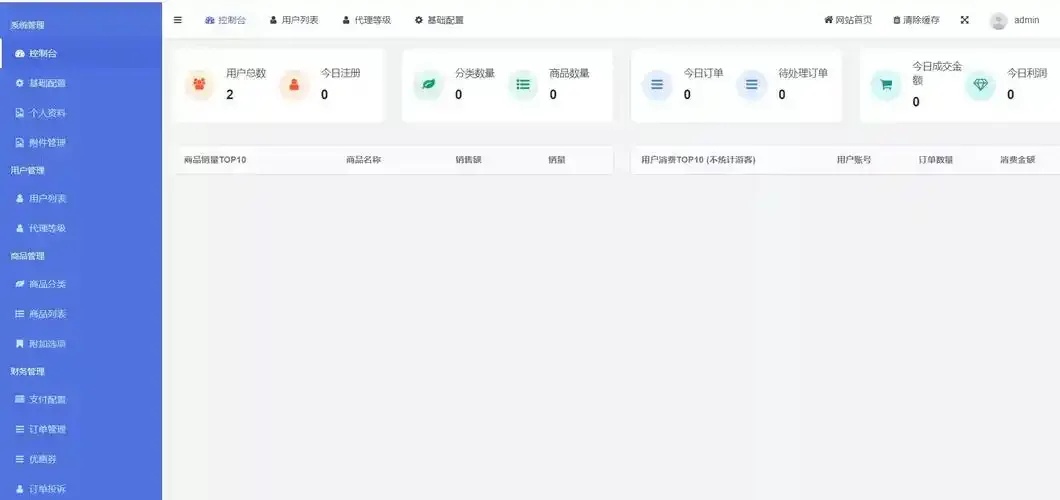
Task: Switch to the 用户列表 top tab
Action: 294,20
